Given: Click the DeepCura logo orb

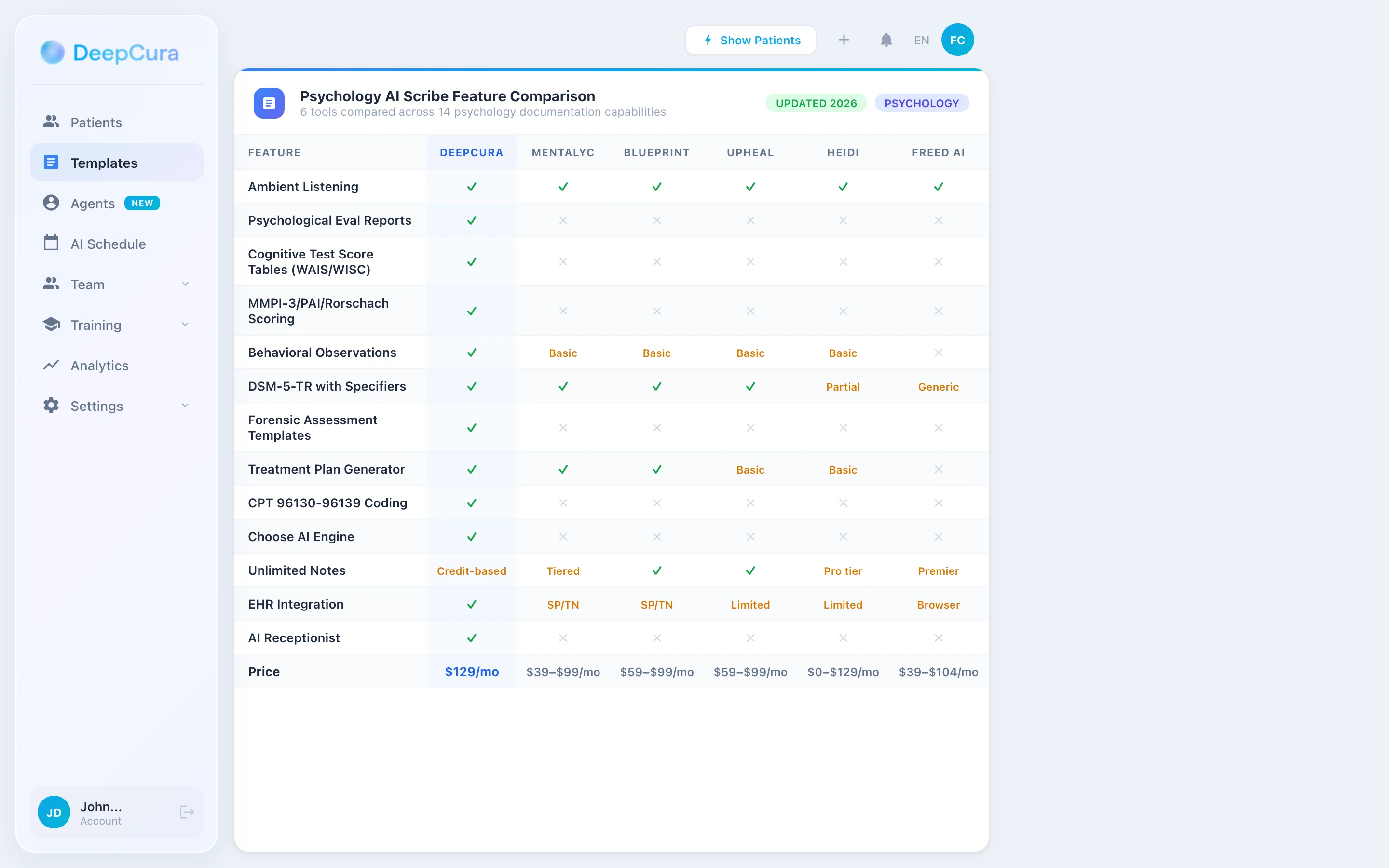Looking at the screenshot, I should tap(52, 52).
